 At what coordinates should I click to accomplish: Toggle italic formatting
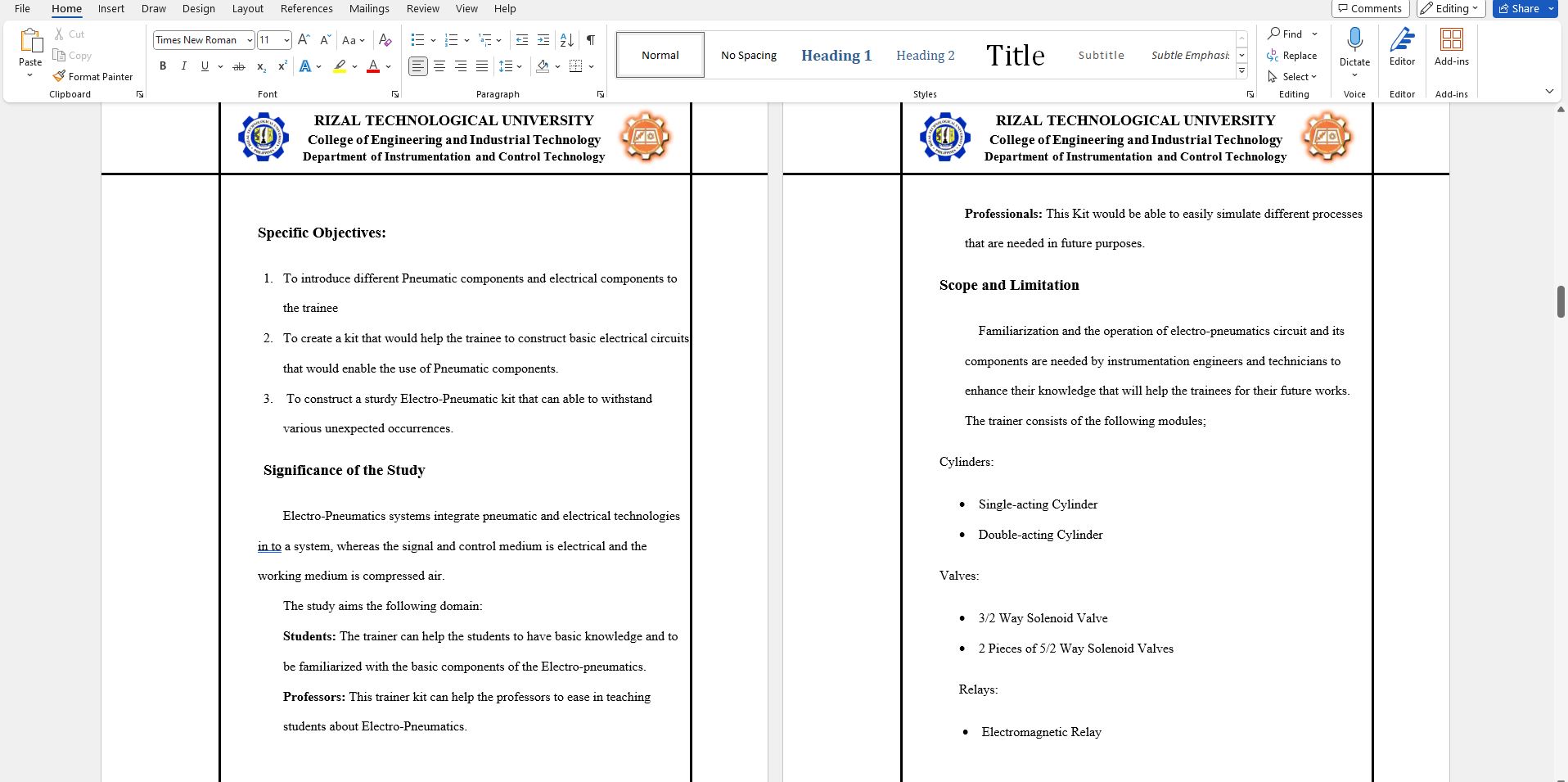click(x=183, y=66)
